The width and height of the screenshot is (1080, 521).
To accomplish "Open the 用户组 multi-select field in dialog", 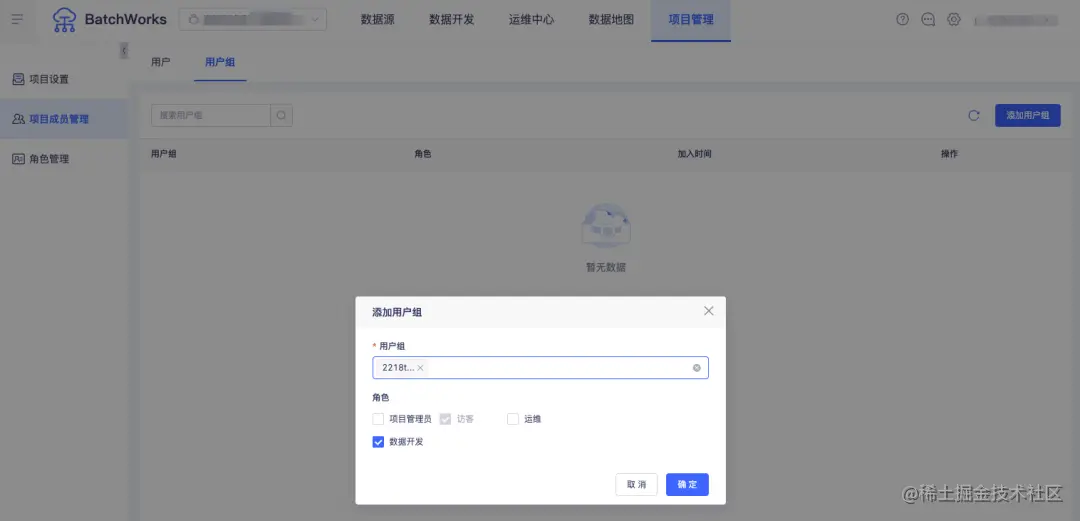I will [x=541, y=368].
